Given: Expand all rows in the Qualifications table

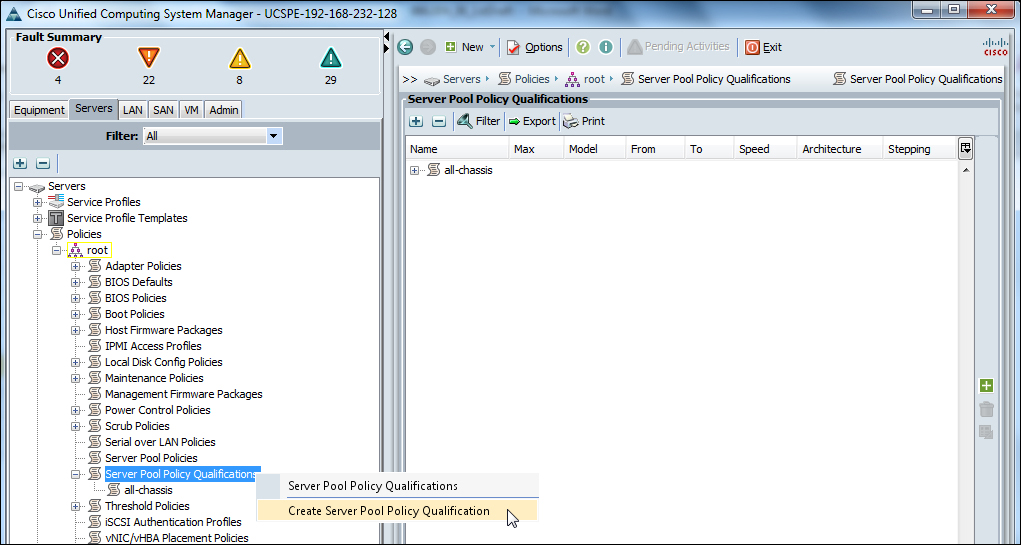Looking at the screenshot, I should click(x=416, y=121).
